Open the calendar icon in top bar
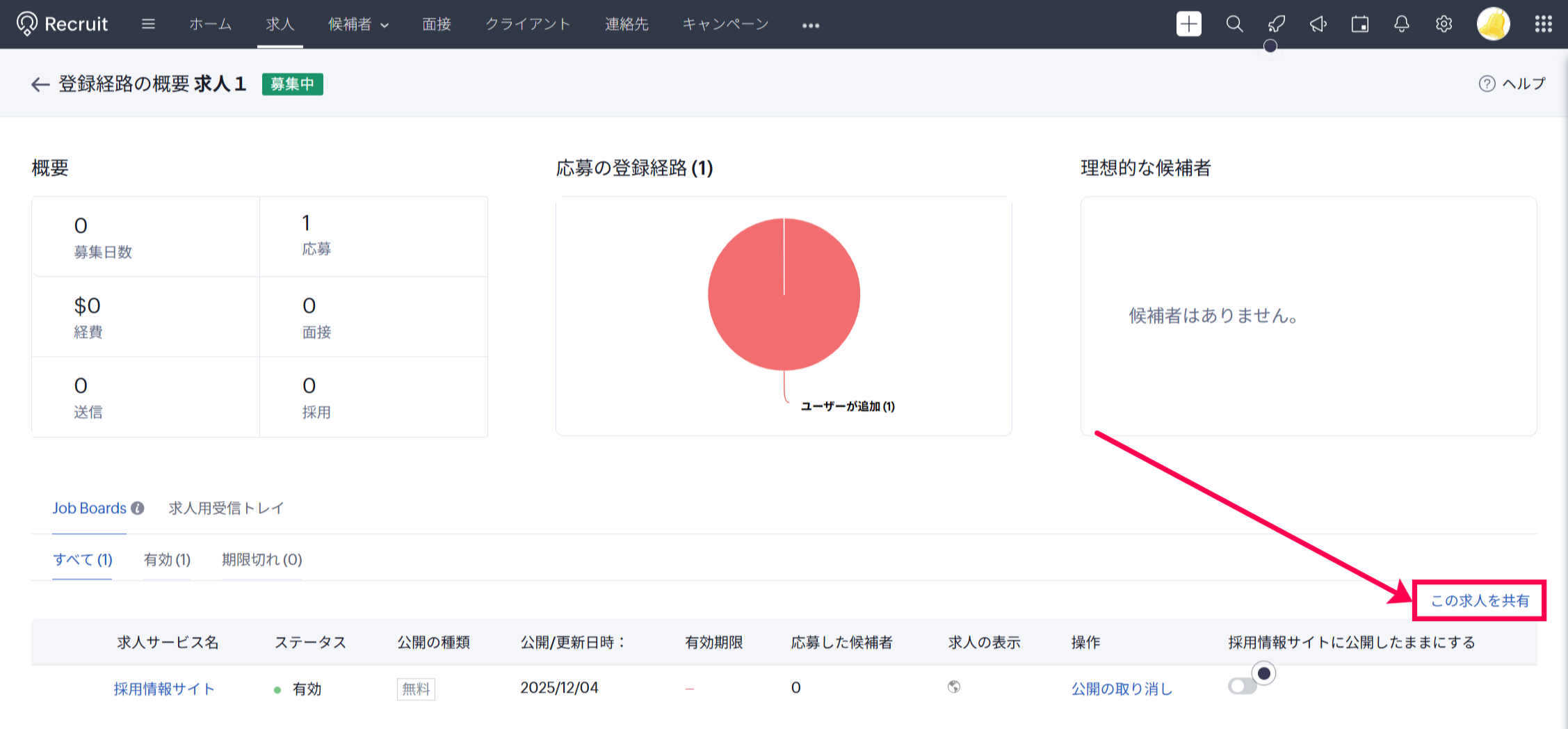The width and height of the screenshot is (1568, 729). point(1359,24)
